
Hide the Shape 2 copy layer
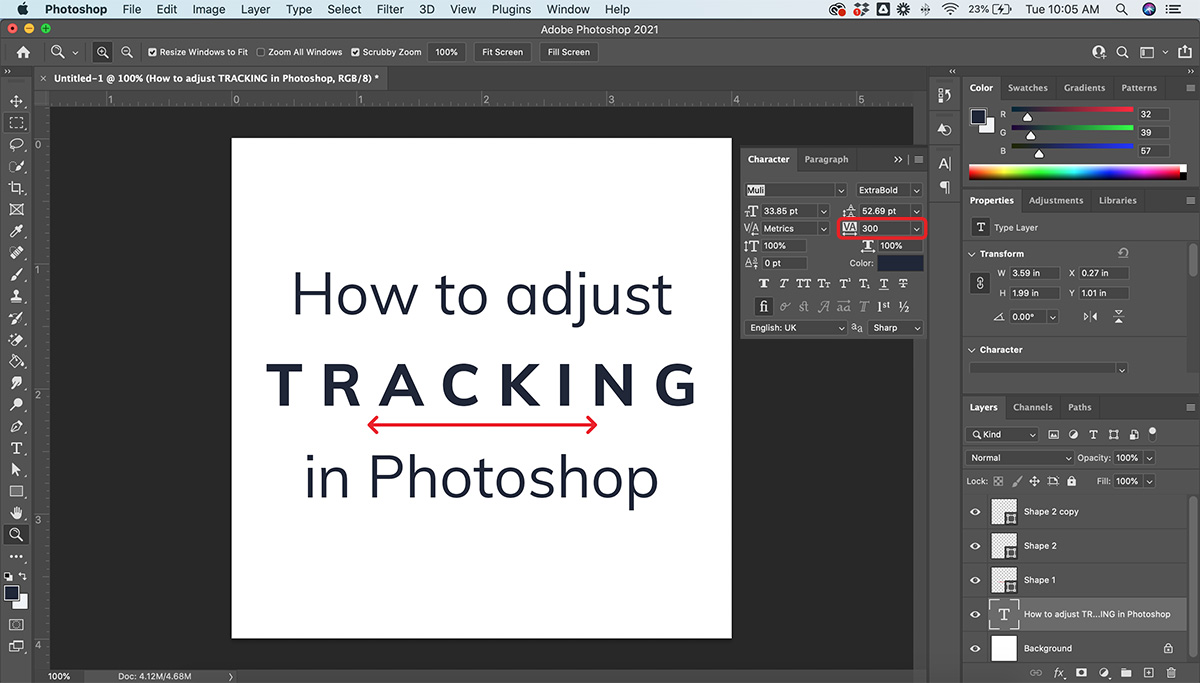click(x=975, y=512)
